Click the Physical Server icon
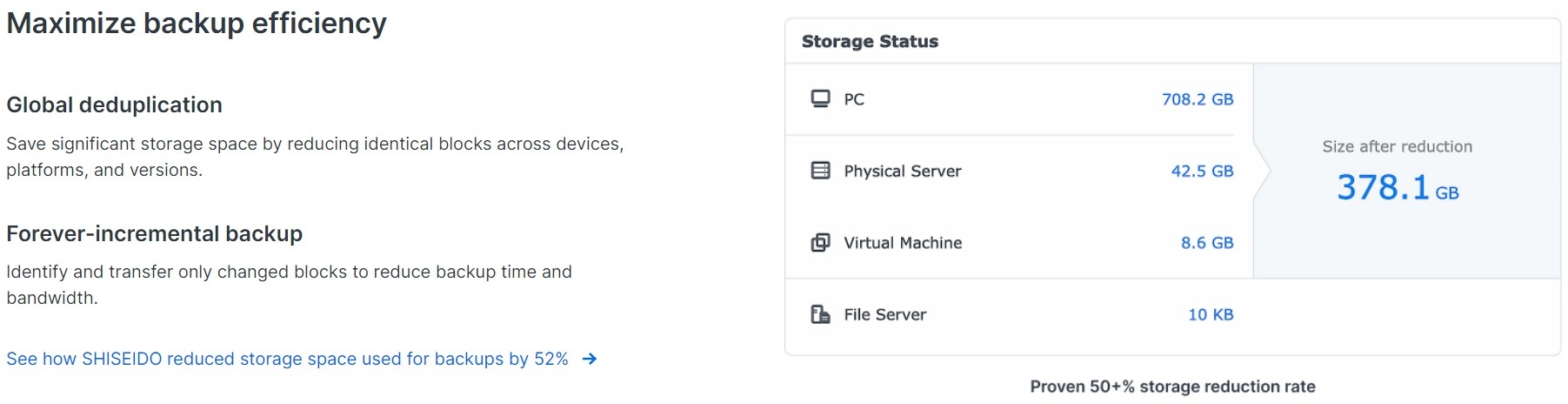This screenshot has height=404, width=1568. pyautogui.click(x=820, y=171)
